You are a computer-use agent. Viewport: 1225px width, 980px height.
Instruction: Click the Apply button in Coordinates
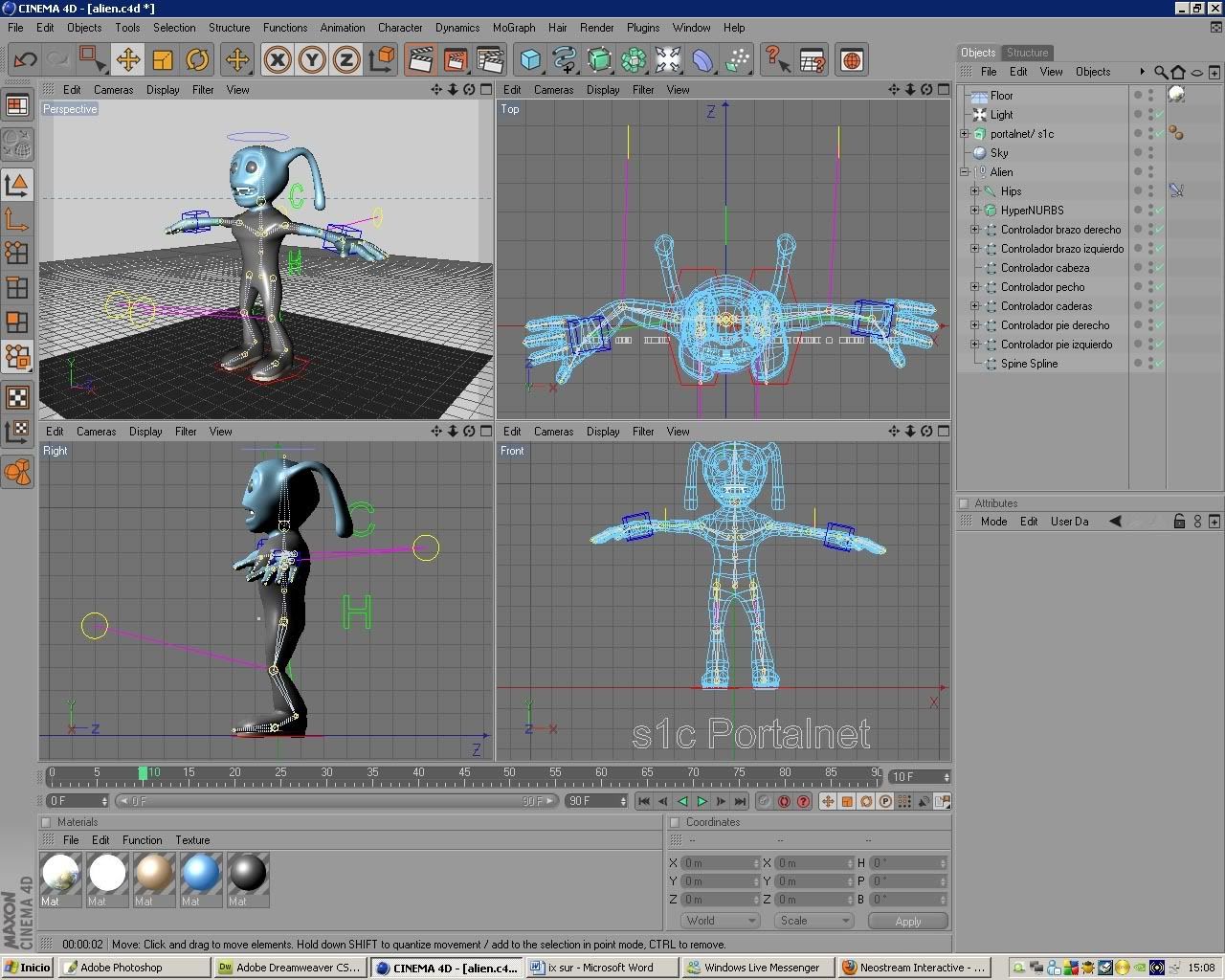[908, 922]
